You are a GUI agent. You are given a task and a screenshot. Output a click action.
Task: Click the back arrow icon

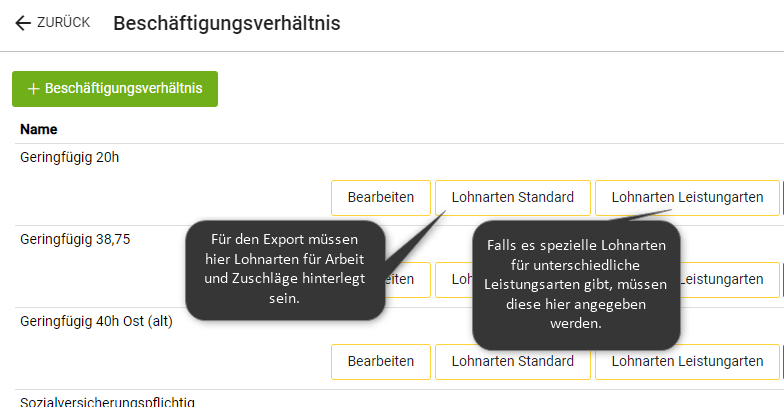click(x=23, y=23)
